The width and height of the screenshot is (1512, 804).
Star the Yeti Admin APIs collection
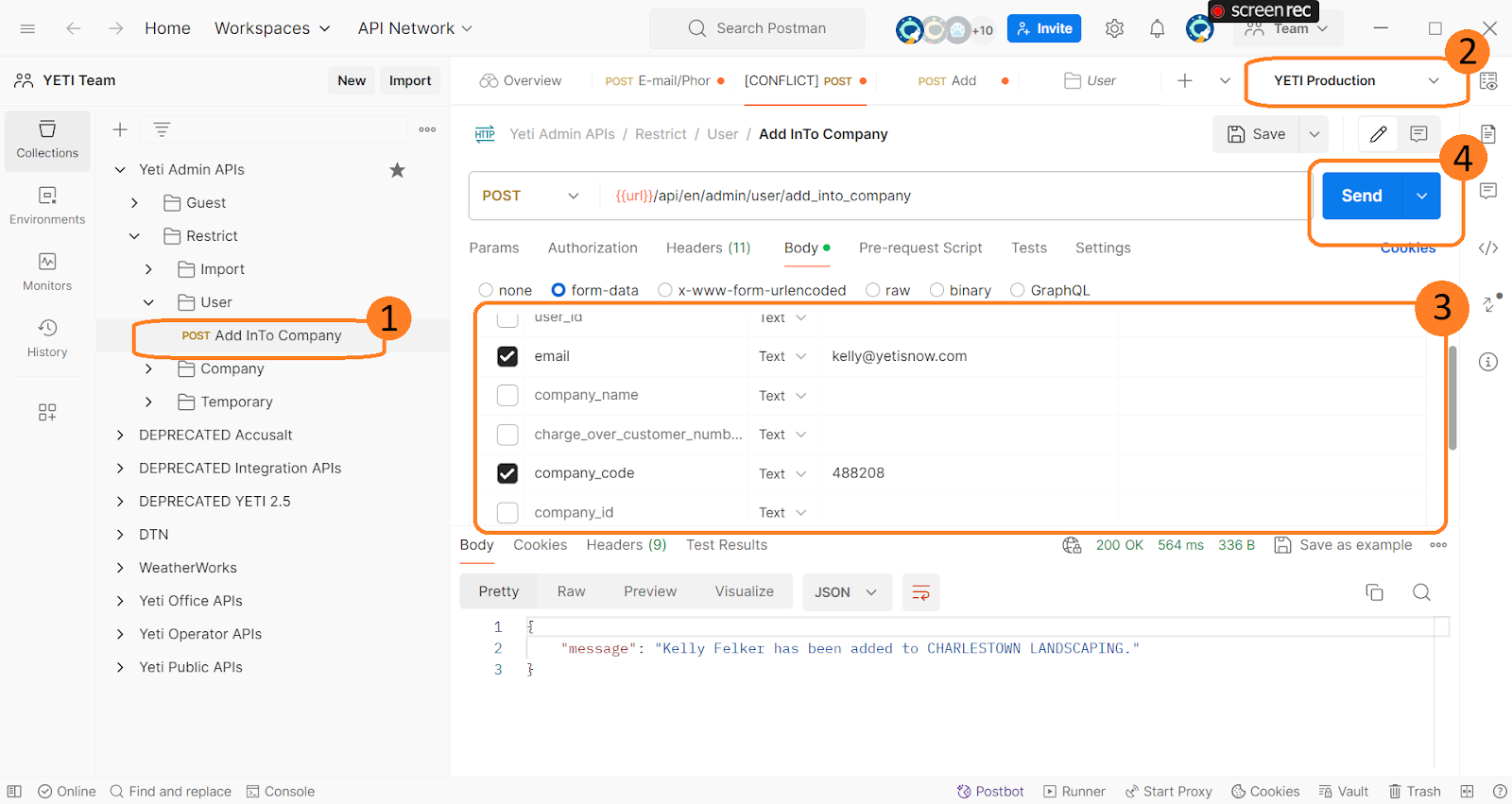(x=397, y=170)
